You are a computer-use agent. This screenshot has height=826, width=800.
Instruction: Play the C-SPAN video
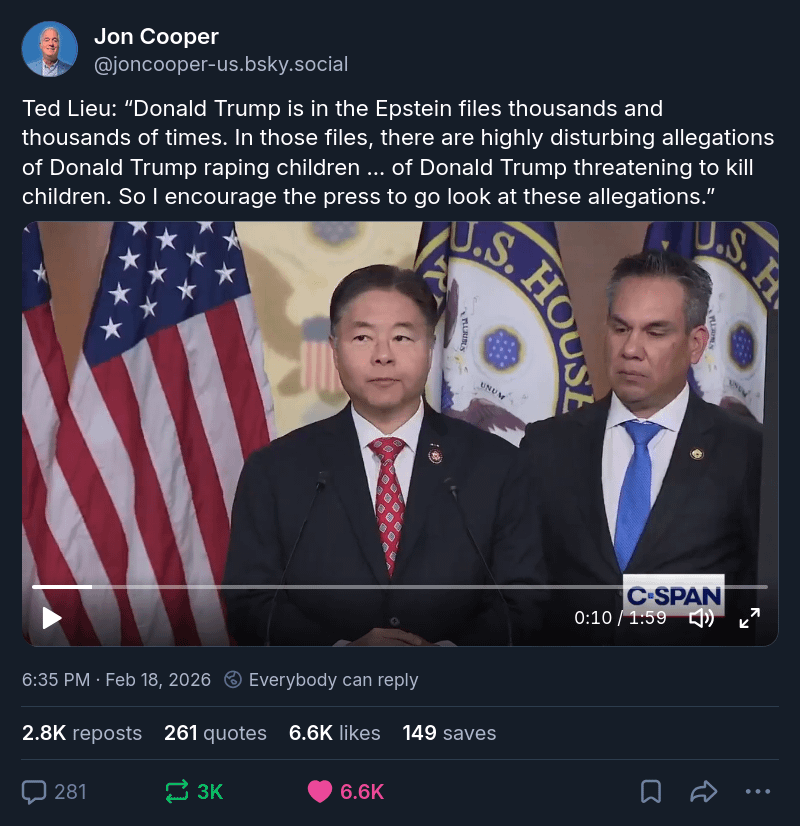coord(52,617)
